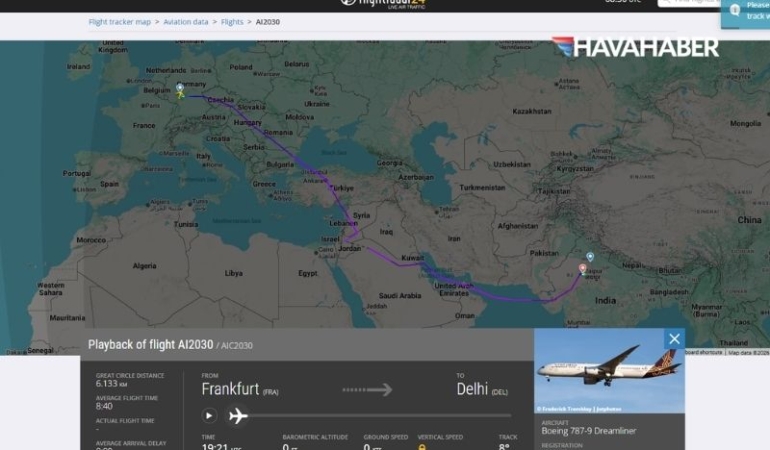Click the Saudi Arabia label on map
This screenshot has height=450, width=770.
(400, 296)
